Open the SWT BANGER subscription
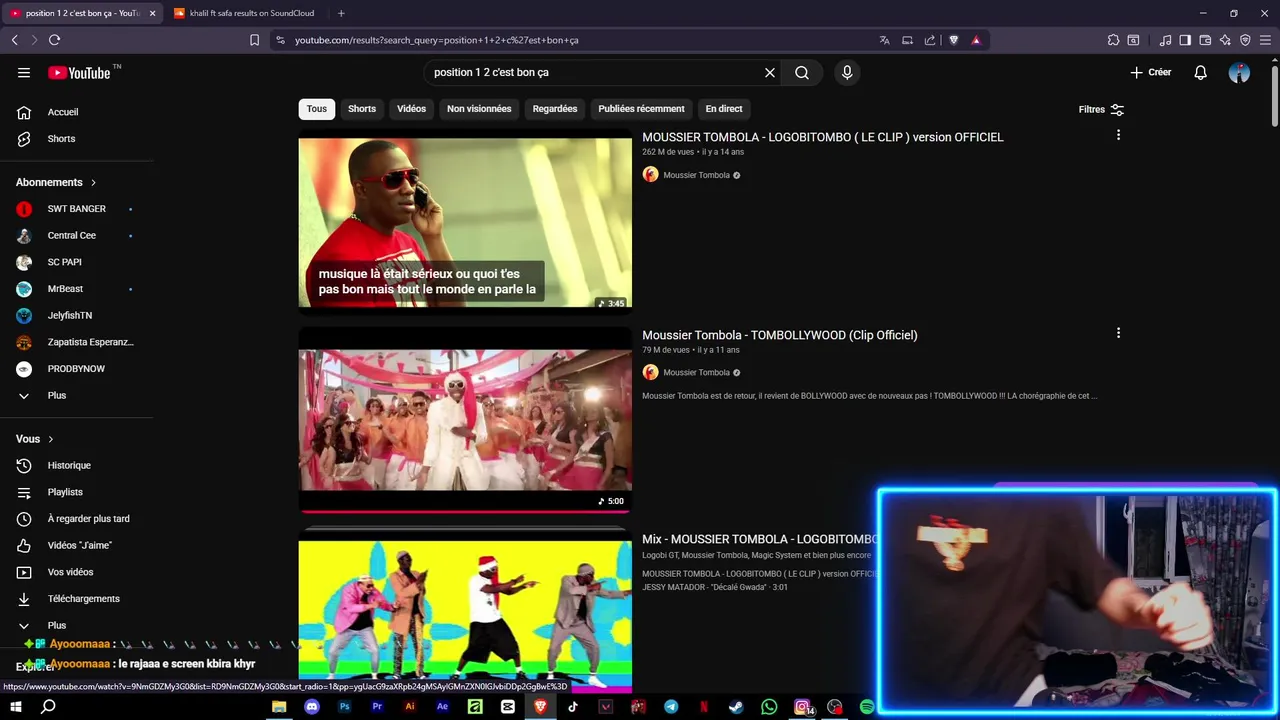 coord(77,209)
